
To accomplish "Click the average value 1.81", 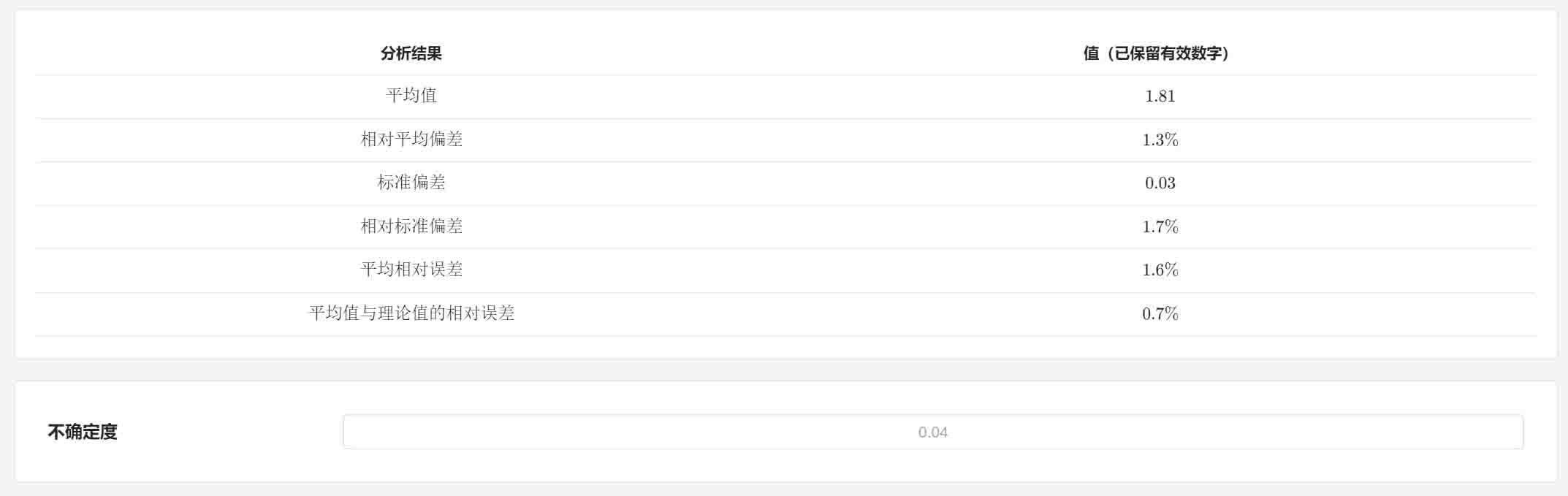I will tap(1160, 96).
